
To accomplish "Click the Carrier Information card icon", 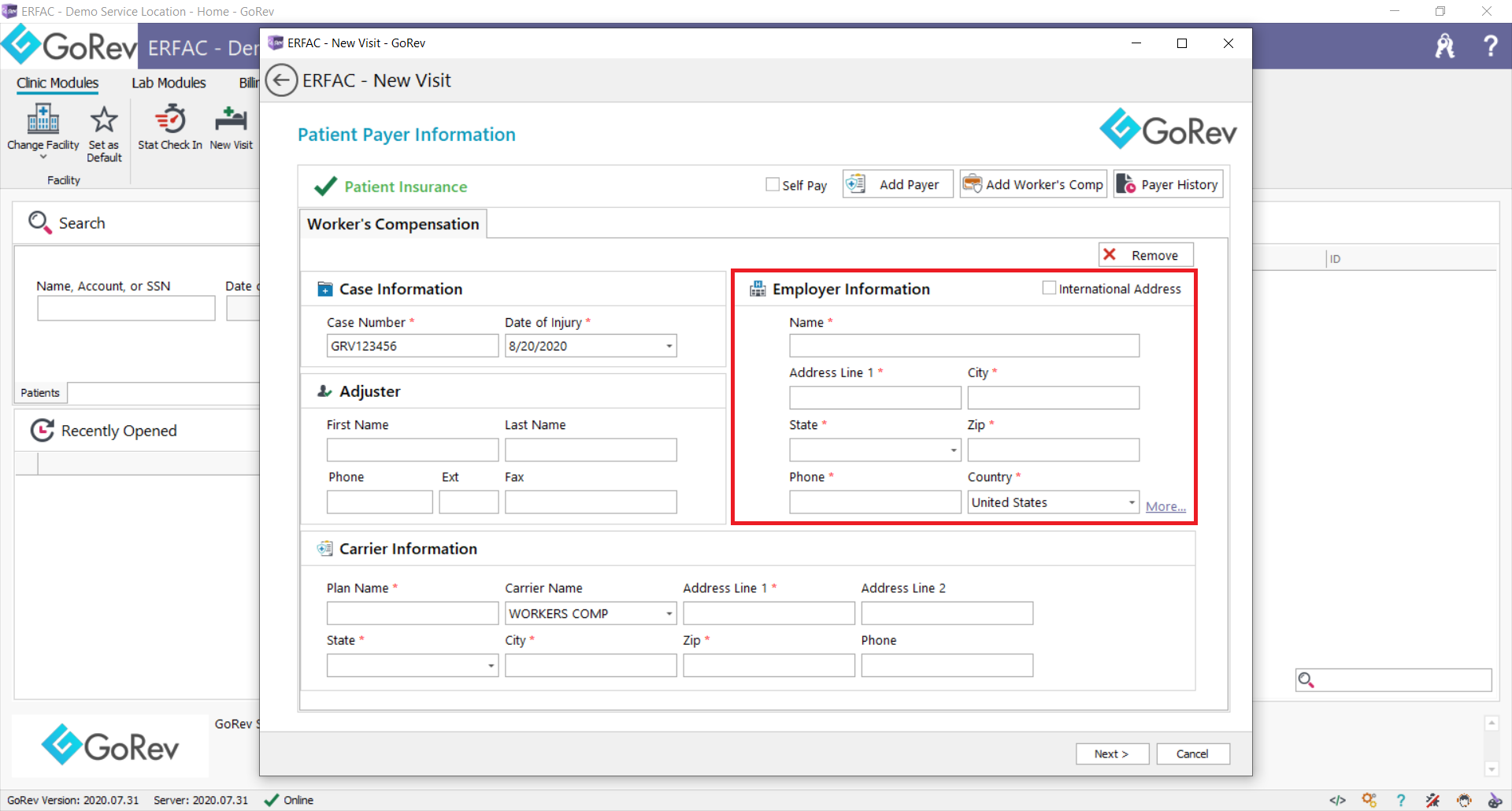I will (324, 549).
